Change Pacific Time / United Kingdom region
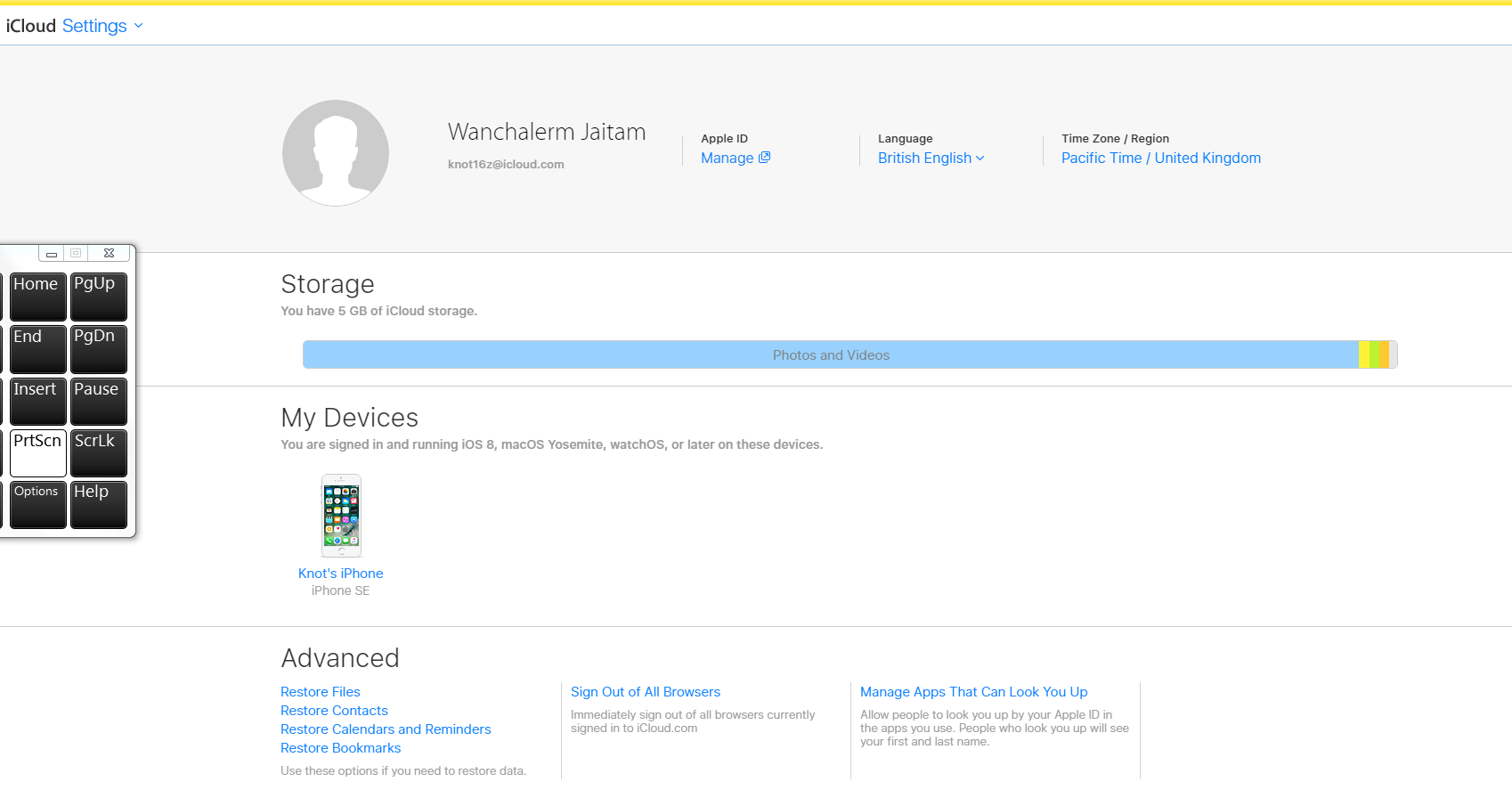 click(1160, 158)
